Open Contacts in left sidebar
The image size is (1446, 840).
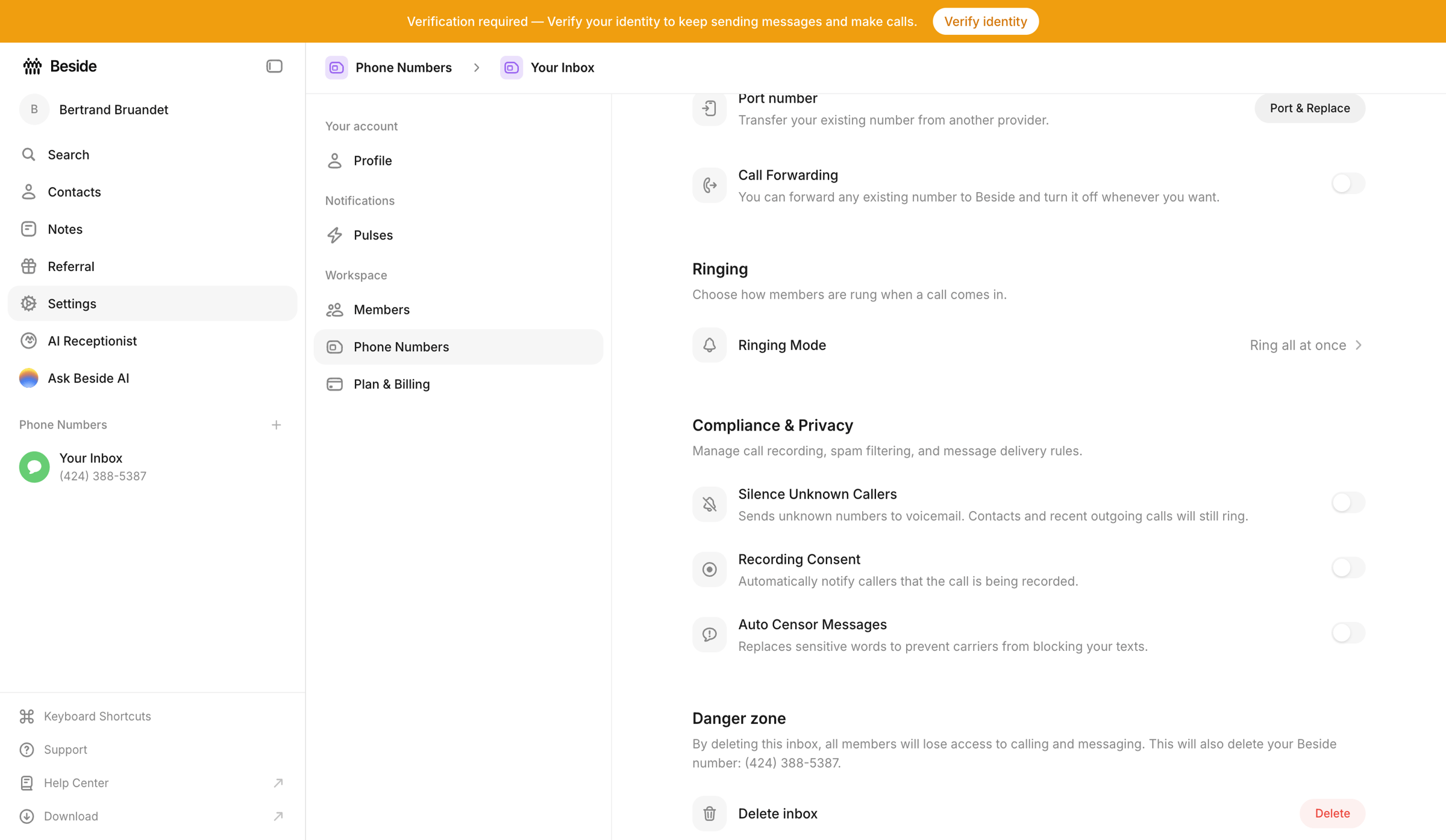coord(152,192)
